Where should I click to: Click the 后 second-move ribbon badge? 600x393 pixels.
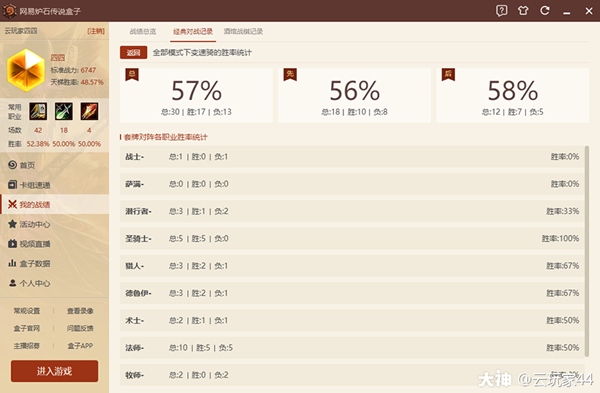[x=448, y=74]
